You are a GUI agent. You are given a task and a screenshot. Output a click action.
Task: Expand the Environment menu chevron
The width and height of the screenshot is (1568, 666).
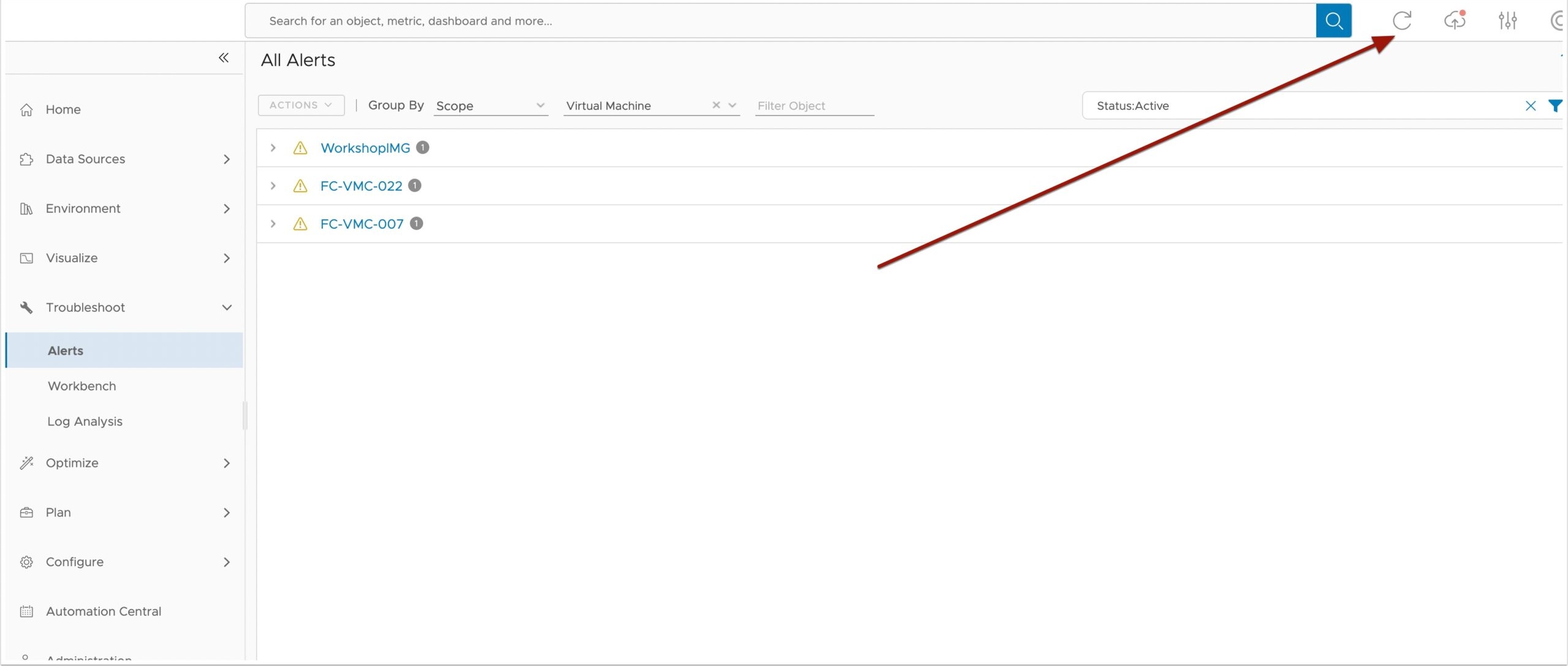227,209
